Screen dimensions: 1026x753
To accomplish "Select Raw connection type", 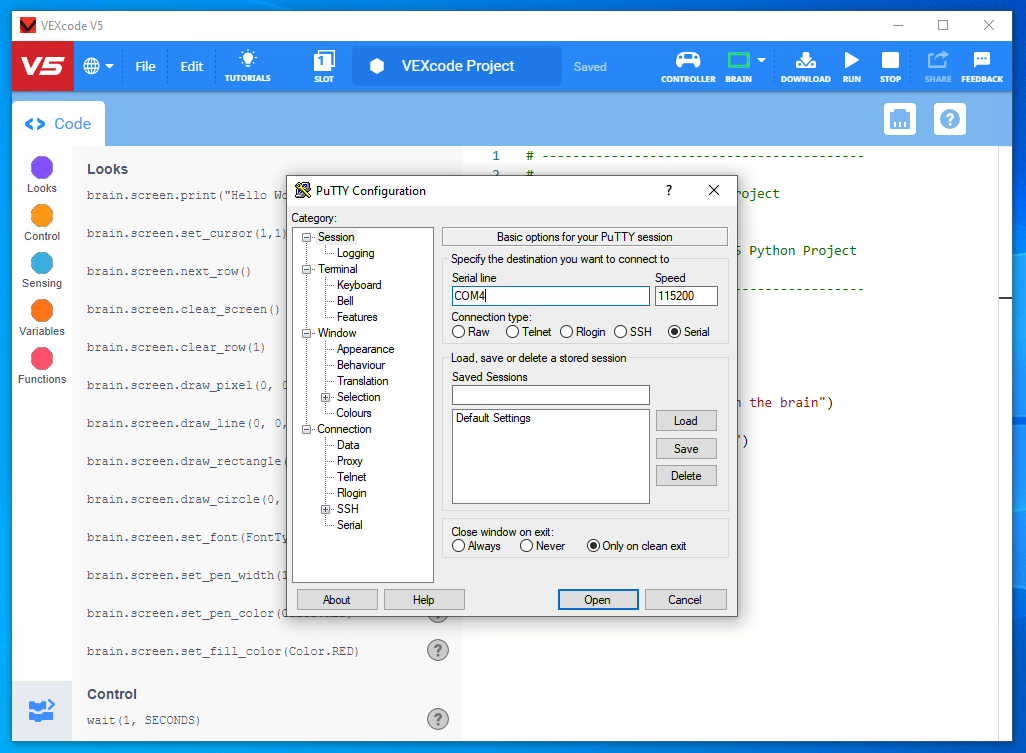I will click(x=459, y=332).
